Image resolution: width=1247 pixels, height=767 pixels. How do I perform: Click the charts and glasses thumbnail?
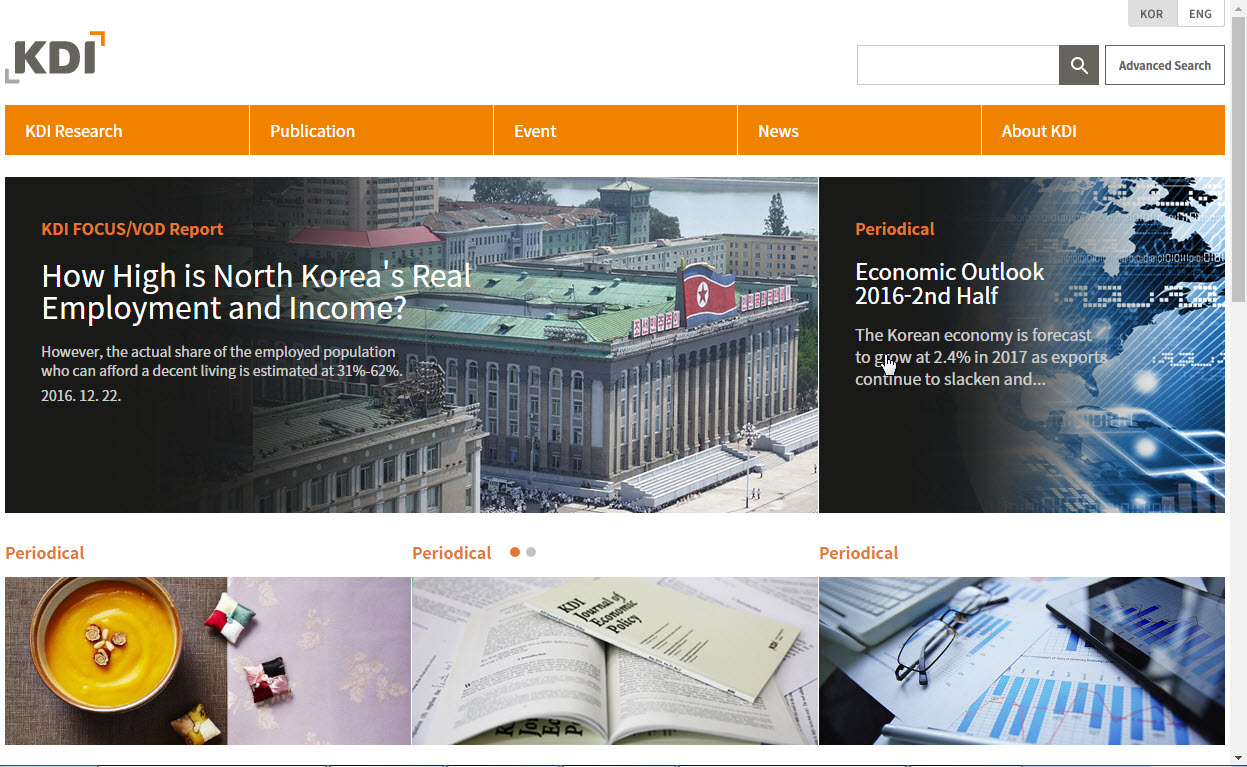(x=1021, y=660)
